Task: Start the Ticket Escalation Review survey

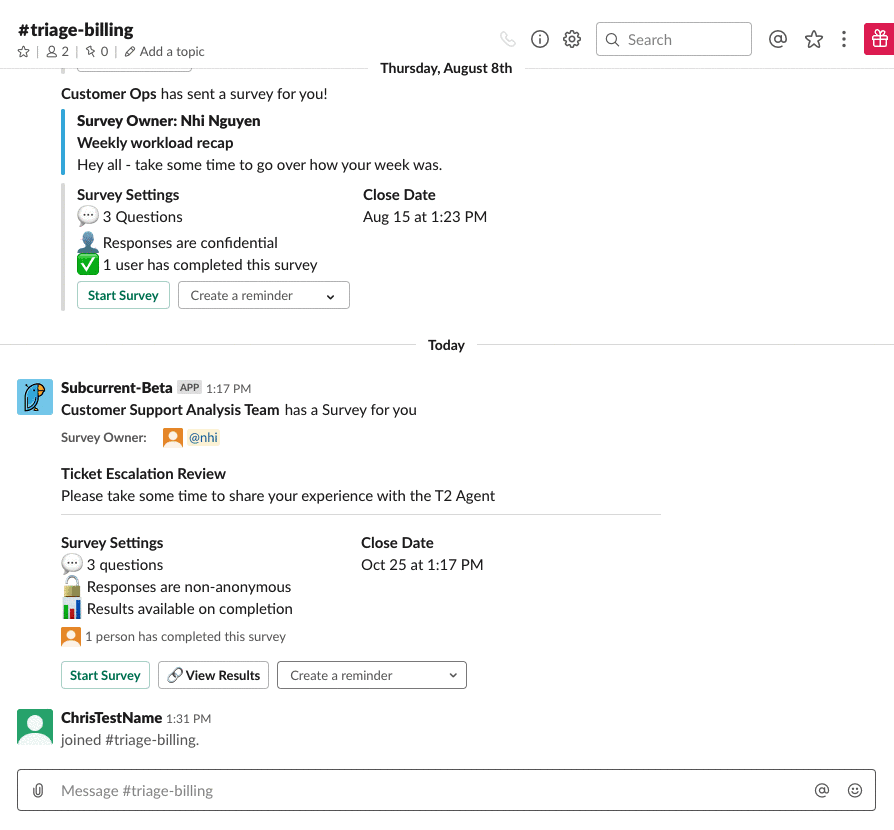Action: point(105,676)
